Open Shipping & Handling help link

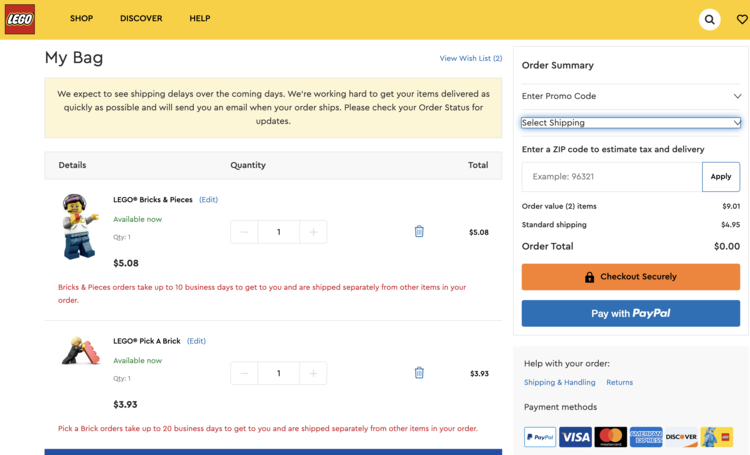[560, 382]
